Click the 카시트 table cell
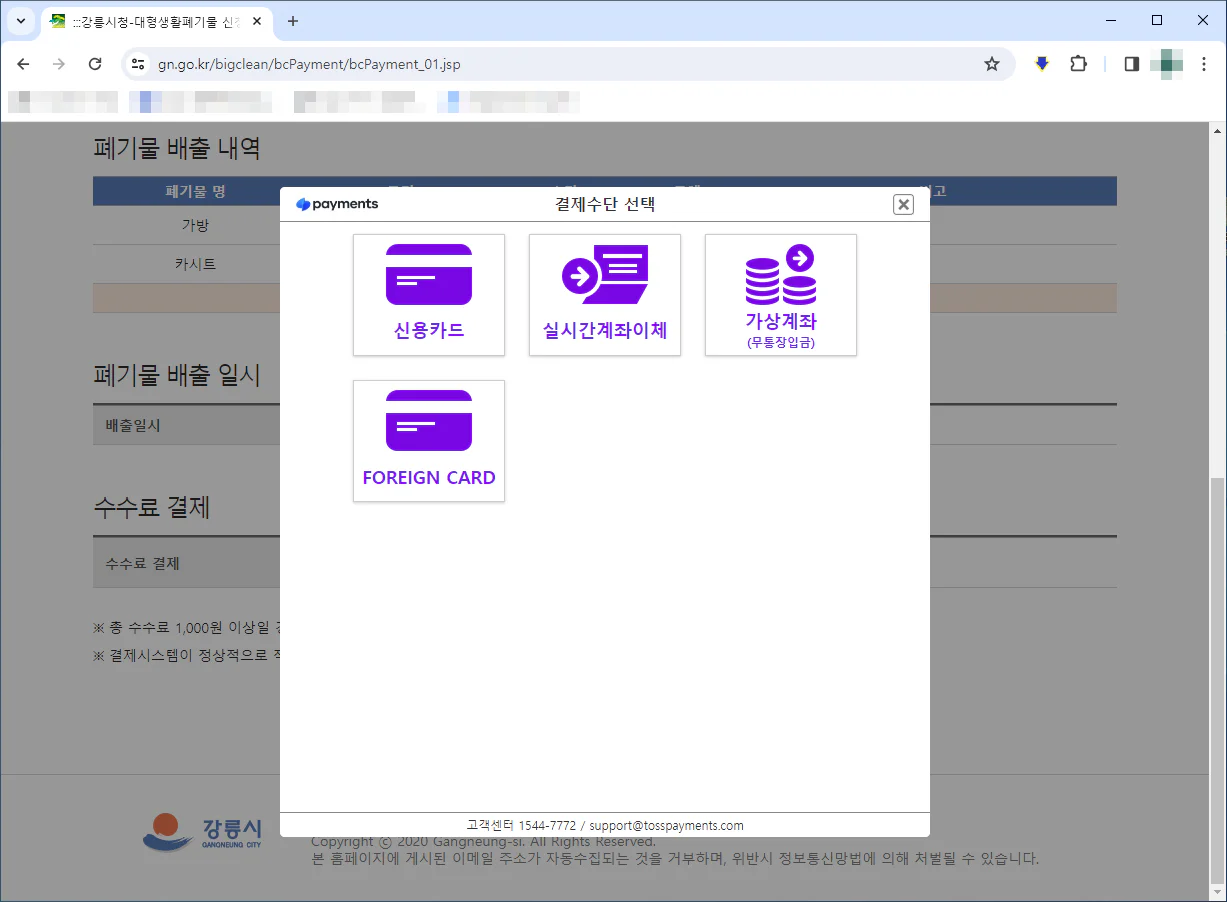Screen dimensions: 1227x902 pyautogui.click(x=195, y=264)
